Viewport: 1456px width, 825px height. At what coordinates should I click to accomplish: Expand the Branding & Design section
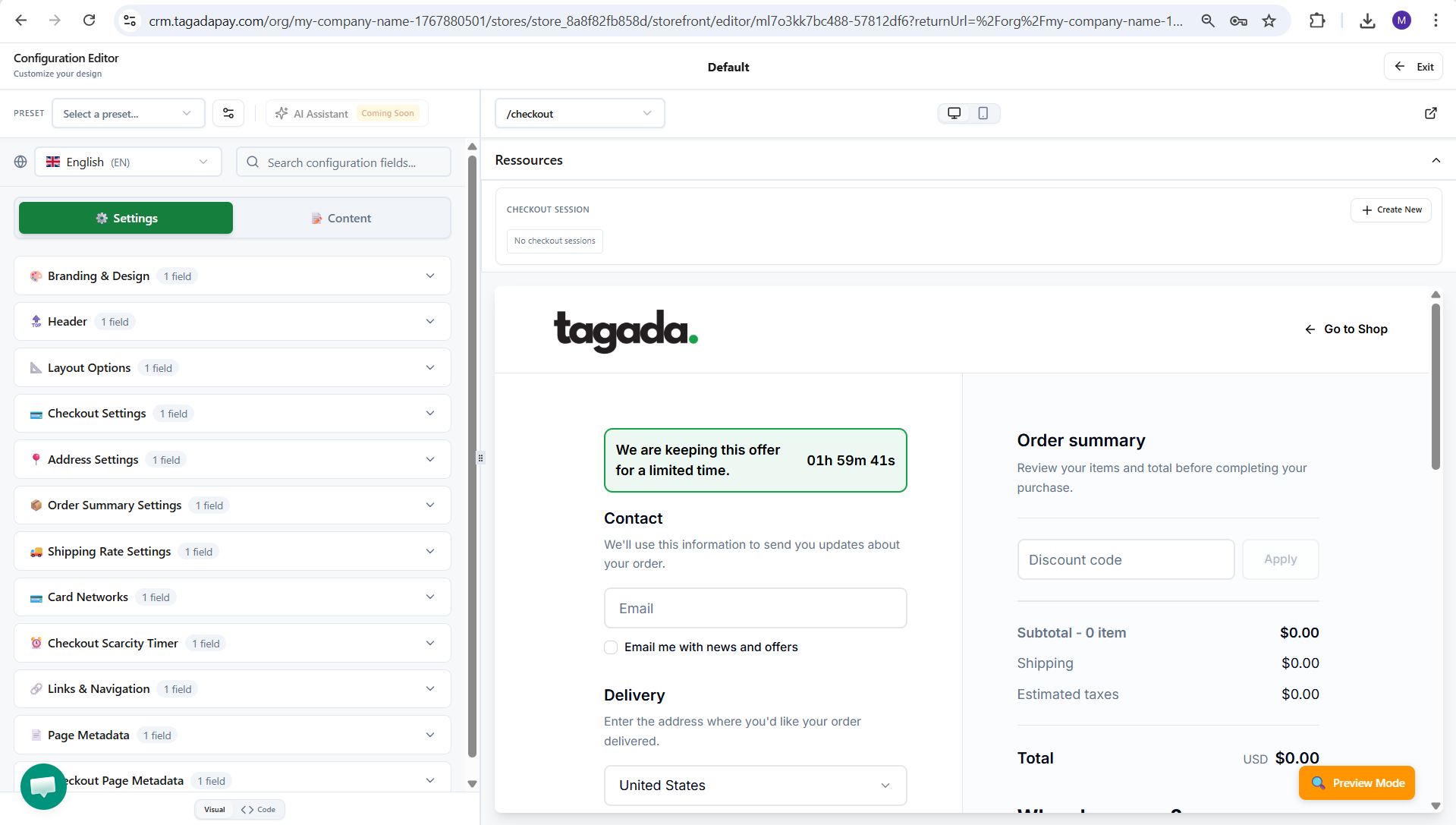tap(232, 276)
